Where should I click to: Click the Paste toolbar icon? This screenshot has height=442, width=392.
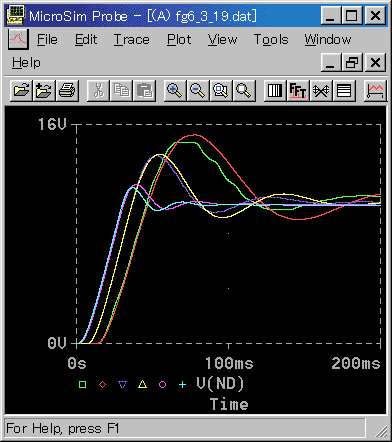[144, 91]
